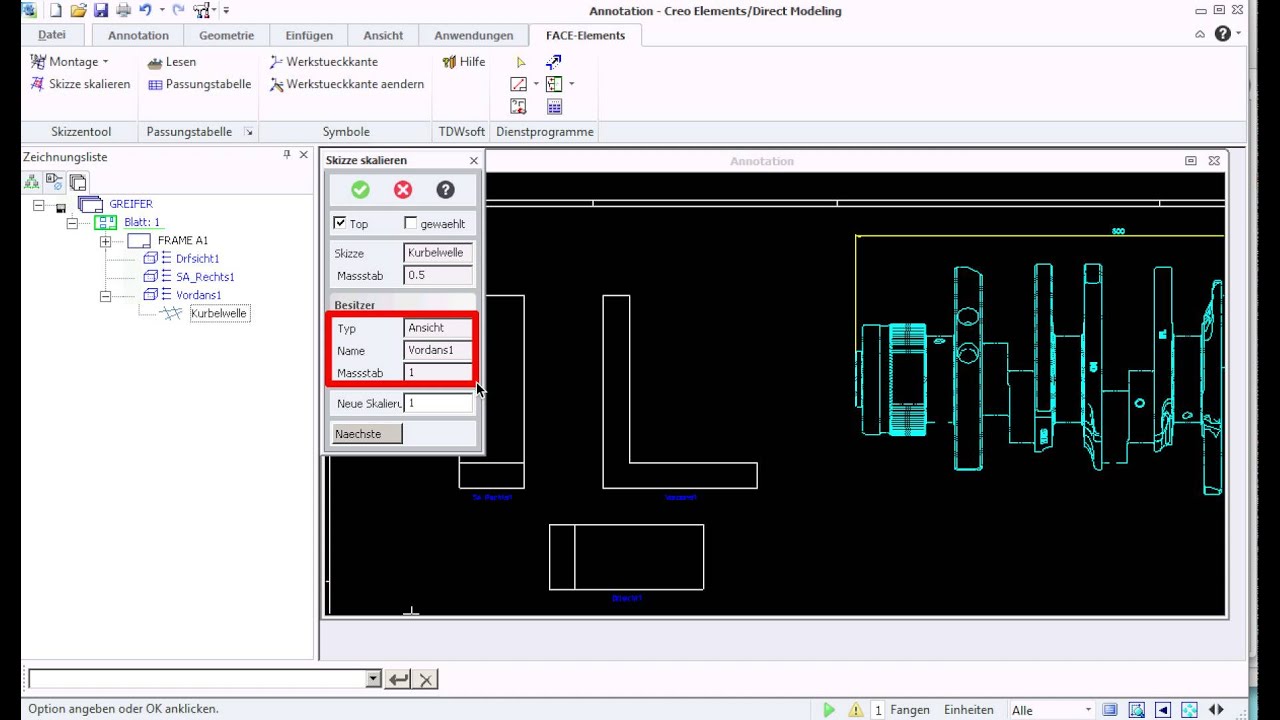Confirm Skizze skalieren with the green checkmark

[360, 190]
